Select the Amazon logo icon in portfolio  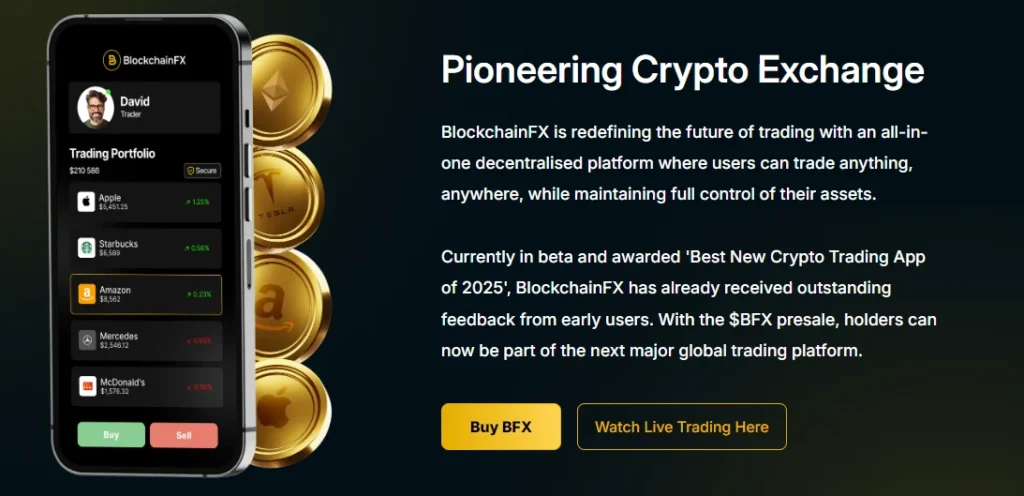[87, 295]
